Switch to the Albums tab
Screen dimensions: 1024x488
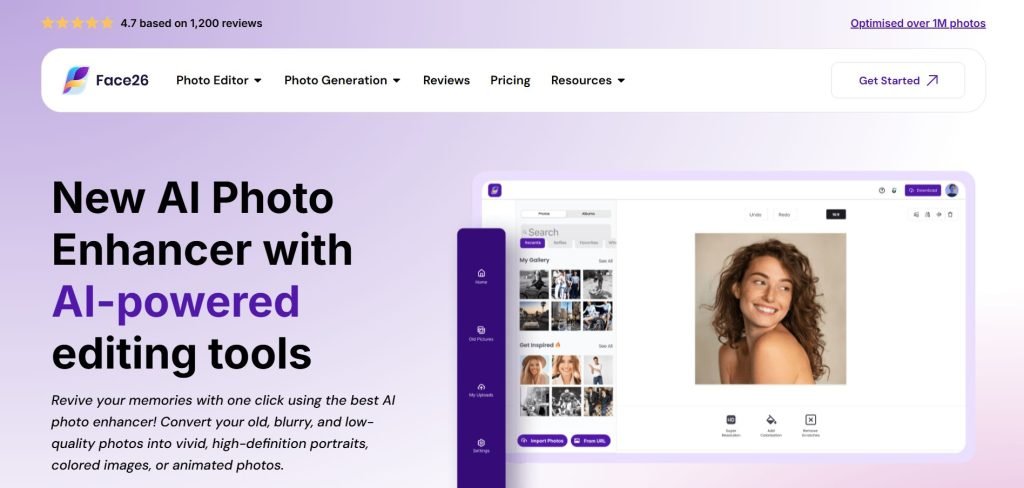(588, 214)
